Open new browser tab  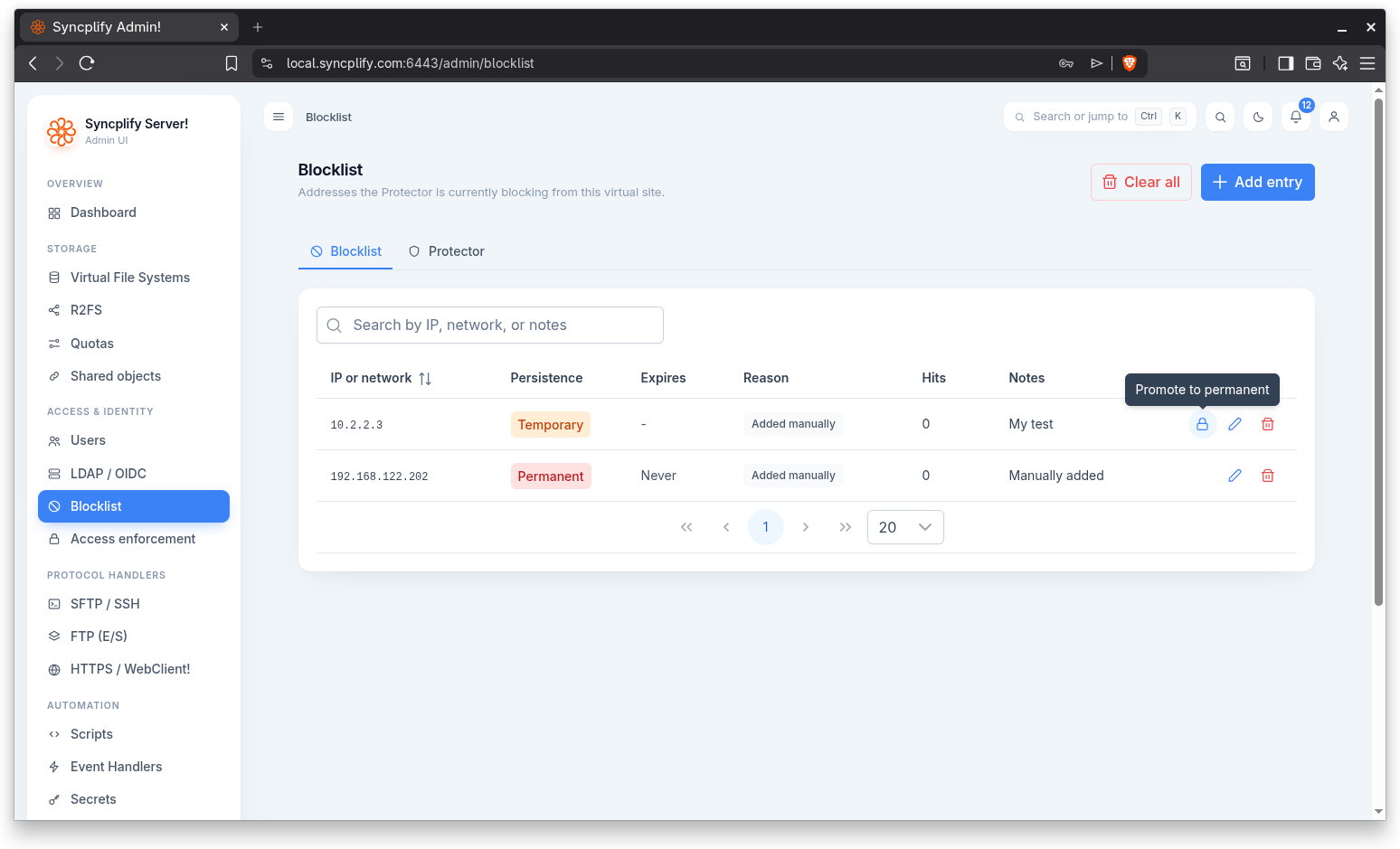(x=258, y=27)
